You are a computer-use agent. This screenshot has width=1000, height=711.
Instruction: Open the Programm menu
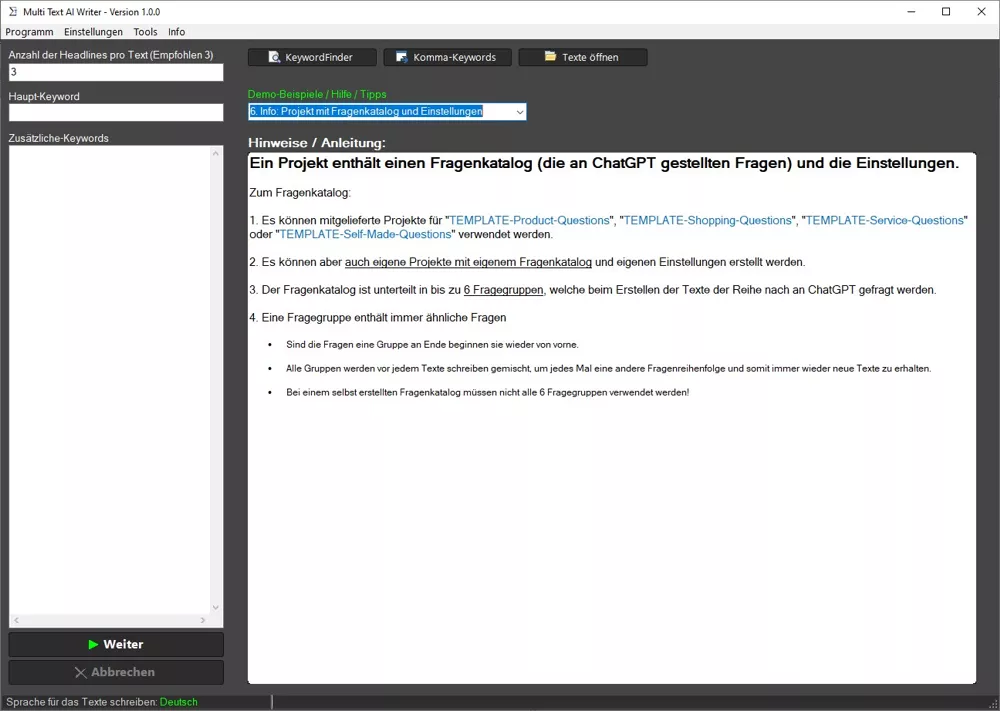coord(29,32)
